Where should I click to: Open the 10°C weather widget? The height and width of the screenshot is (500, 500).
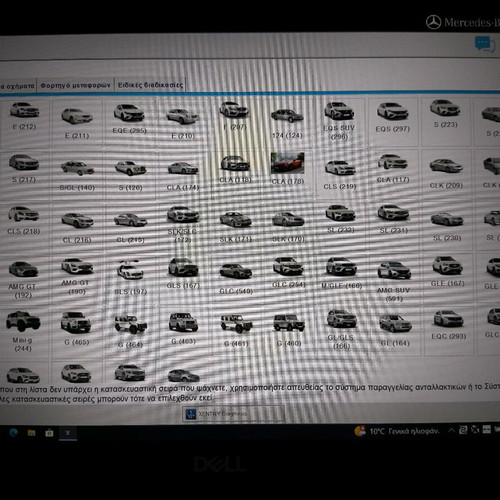(397, 431)
